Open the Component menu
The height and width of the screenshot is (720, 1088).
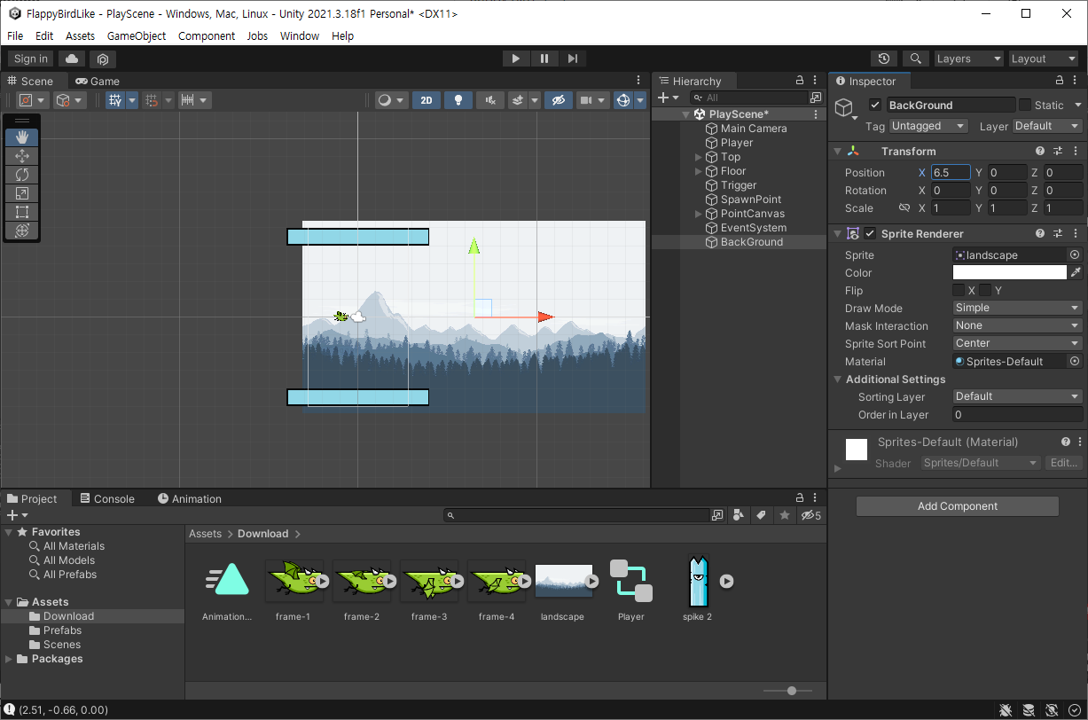[206, 36]
